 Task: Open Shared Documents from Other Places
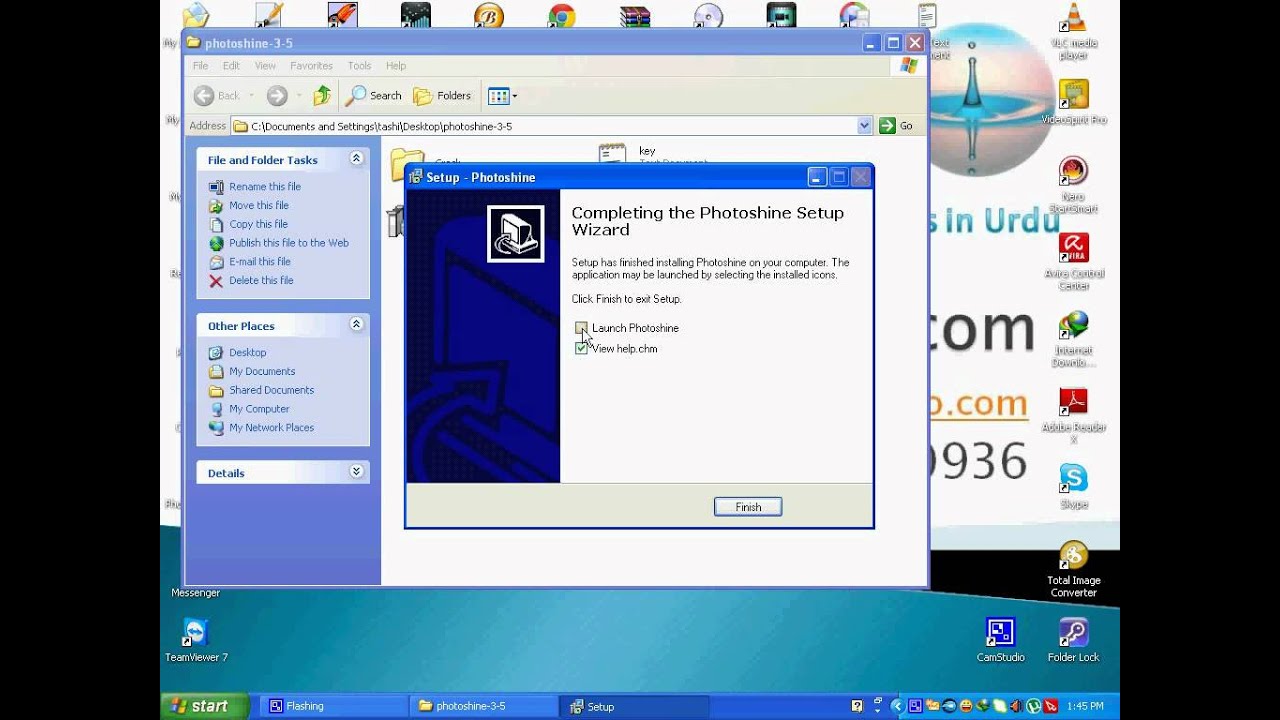pos(271,391)
